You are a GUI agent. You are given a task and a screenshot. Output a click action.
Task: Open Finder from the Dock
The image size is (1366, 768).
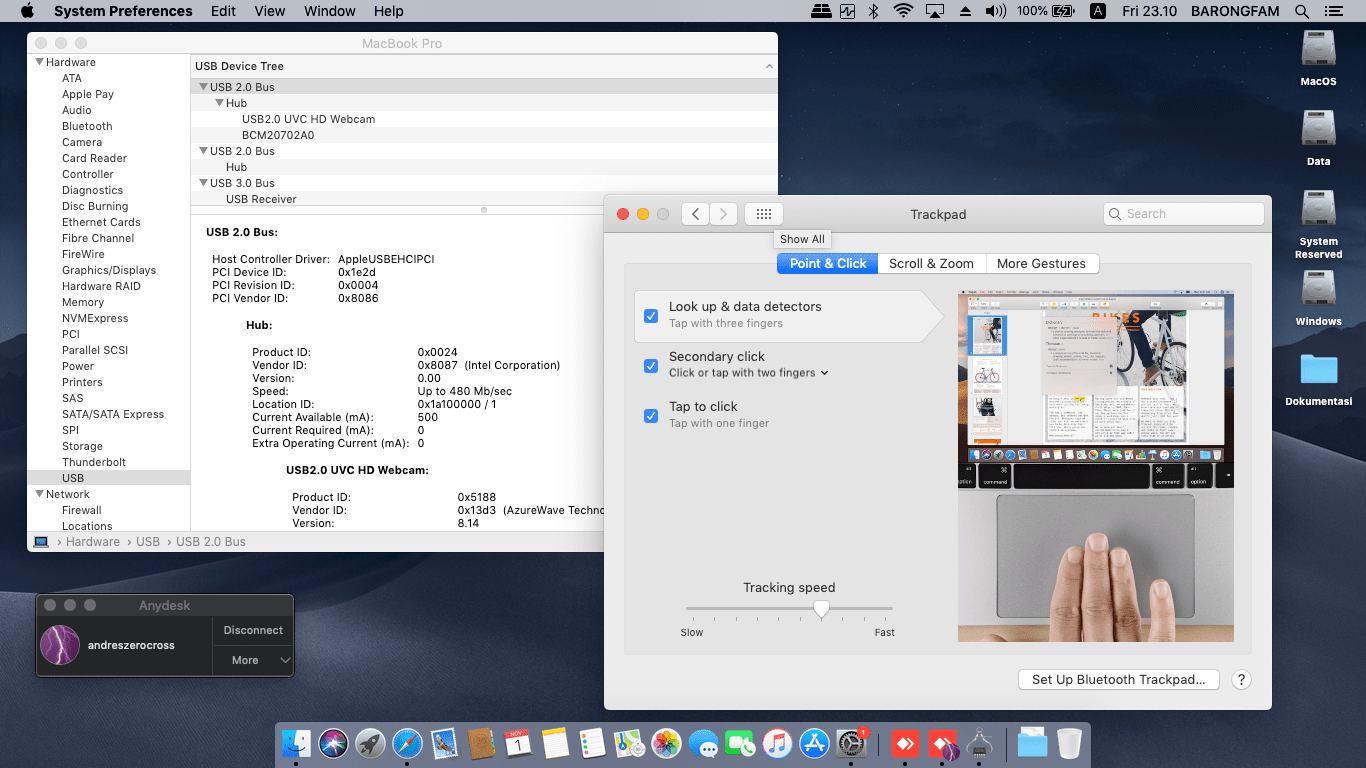pyautogui.click(x=296, y=743)
